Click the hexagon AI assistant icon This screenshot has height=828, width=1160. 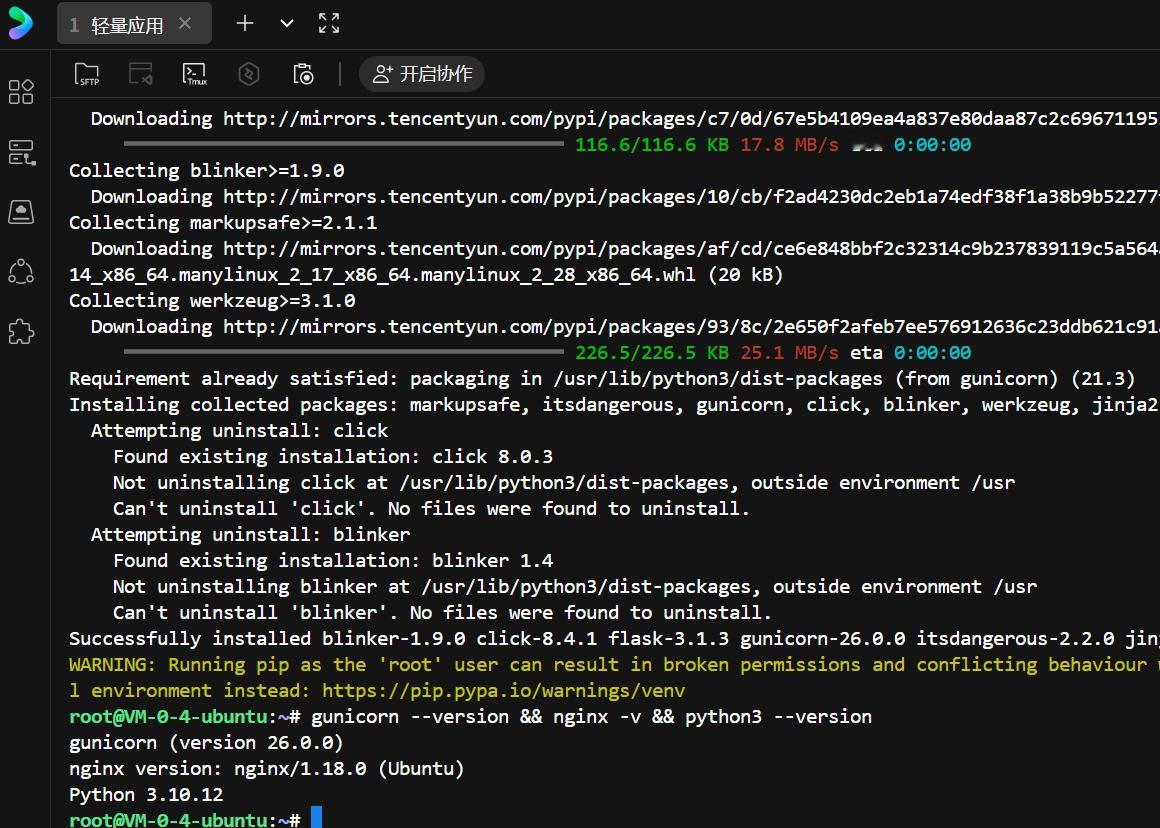[x=249, y=74]
